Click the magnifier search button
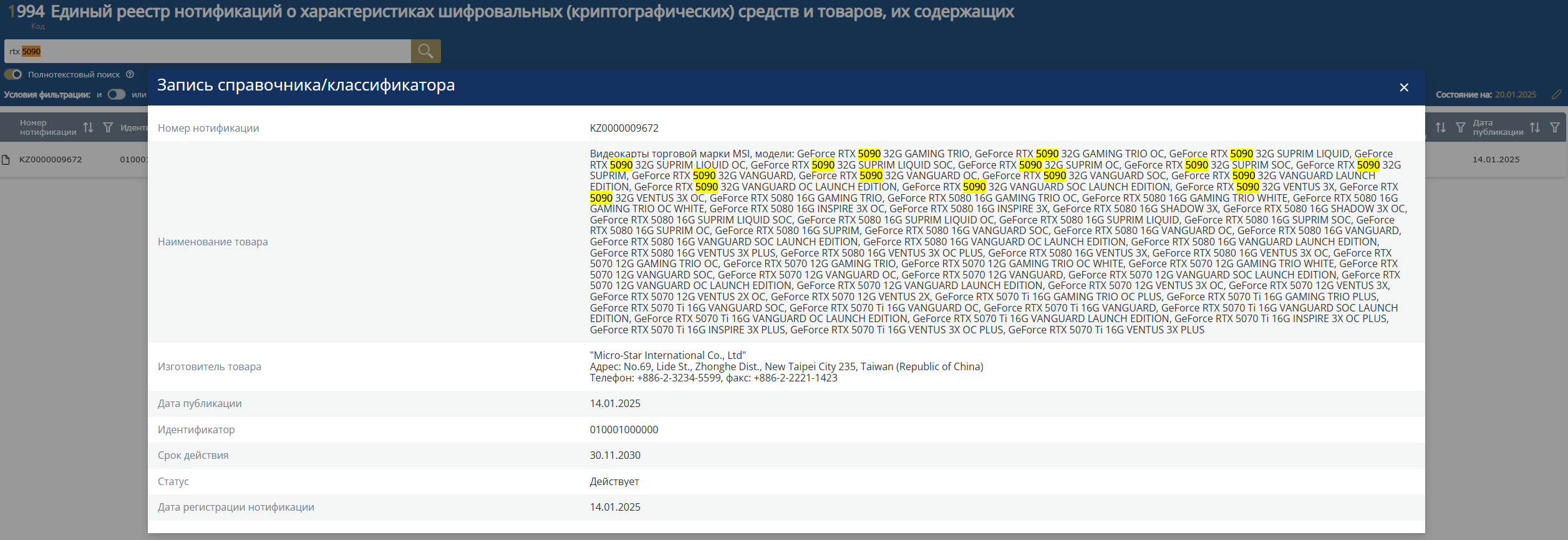The height and width of the screenshot is (540, 1568). pos(426,51)
